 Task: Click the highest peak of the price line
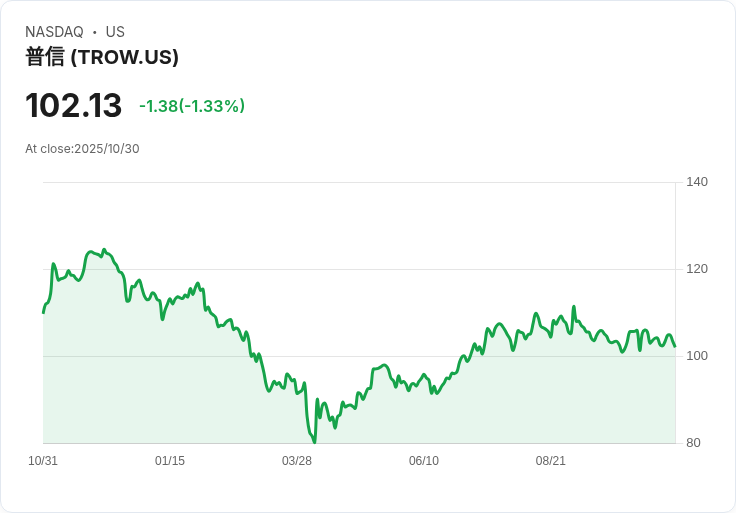tap(104, 250)
